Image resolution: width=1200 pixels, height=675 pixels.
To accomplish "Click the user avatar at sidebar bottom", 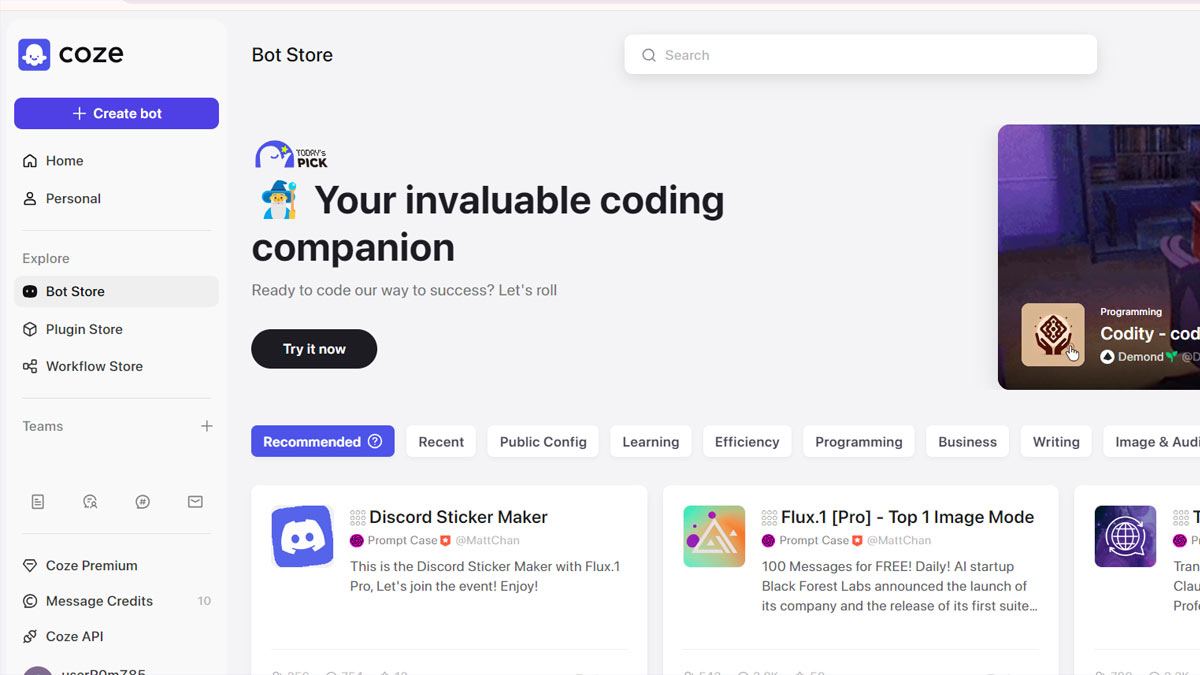I will [38, 670].
